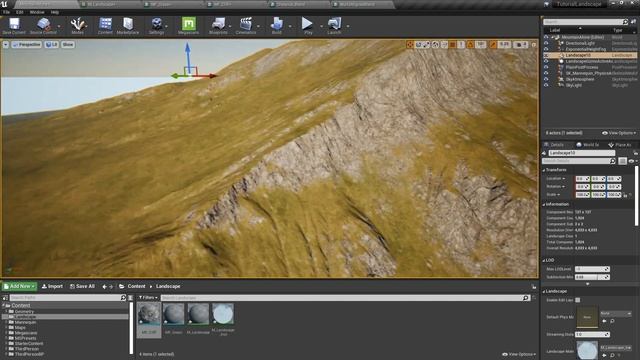This screenshot has height=360, width=640.
Task: Go forward in Content Browser history
Action: tap(111, 287)
